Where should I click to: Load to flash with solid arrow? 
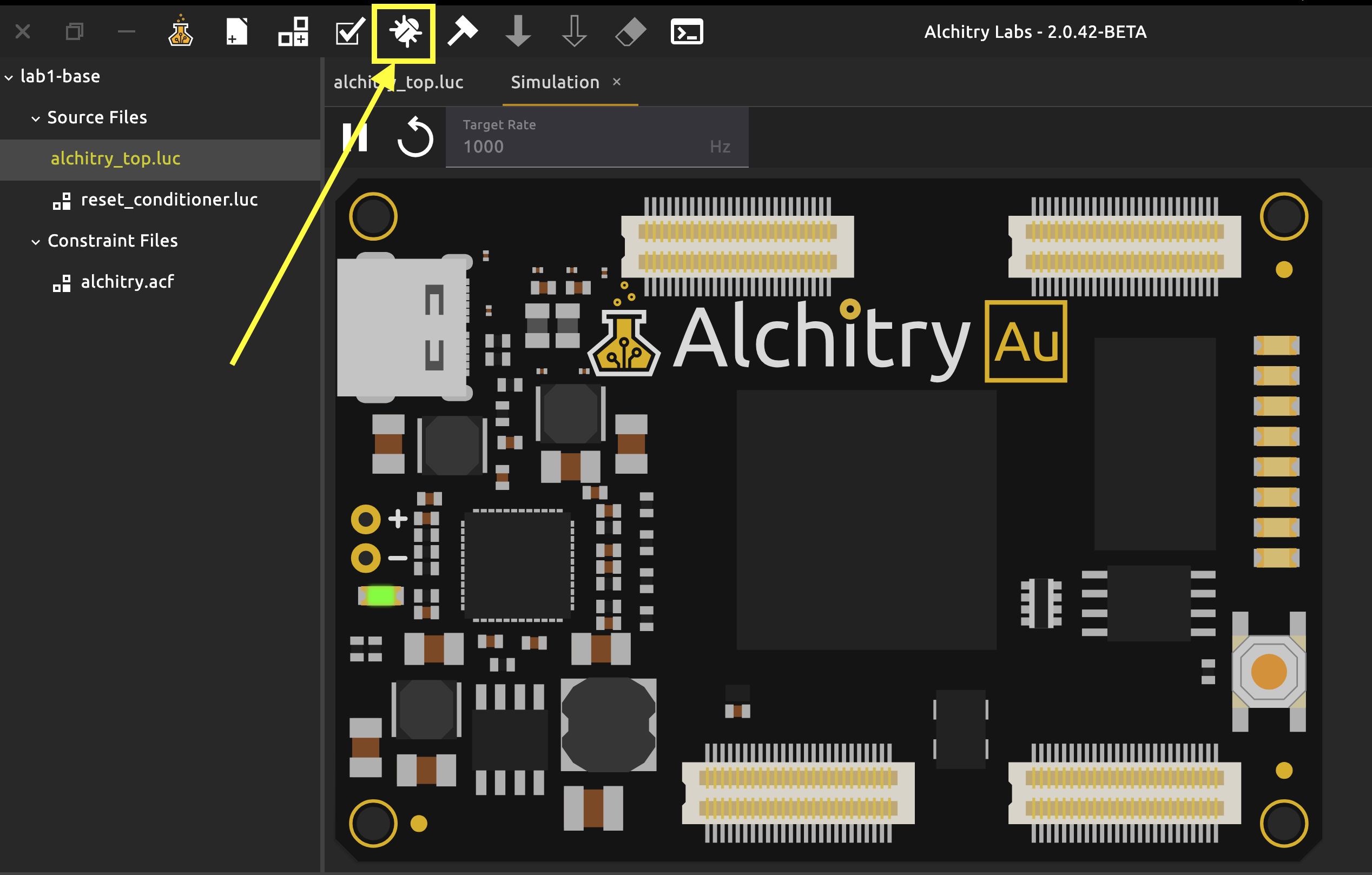[518, 31]
